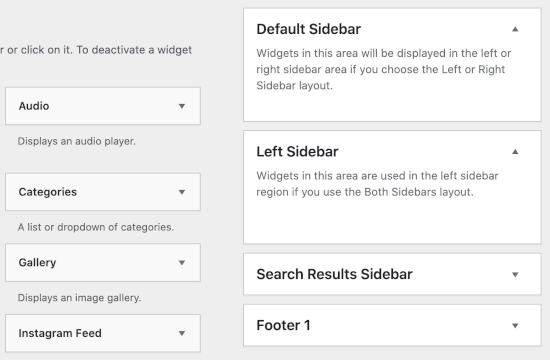Select the Instagram Feed widget title

pos(60,333)
